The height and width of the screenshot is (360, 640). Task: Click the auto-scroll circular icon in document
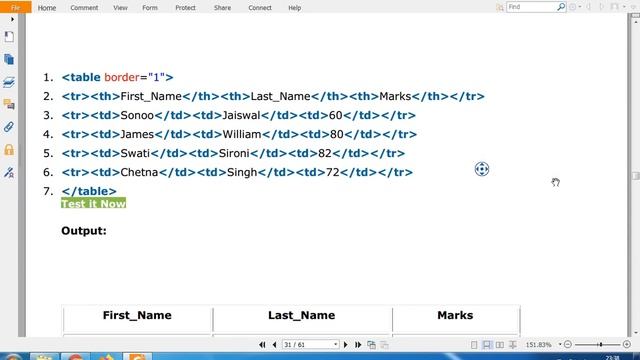[x=482, y=169]
